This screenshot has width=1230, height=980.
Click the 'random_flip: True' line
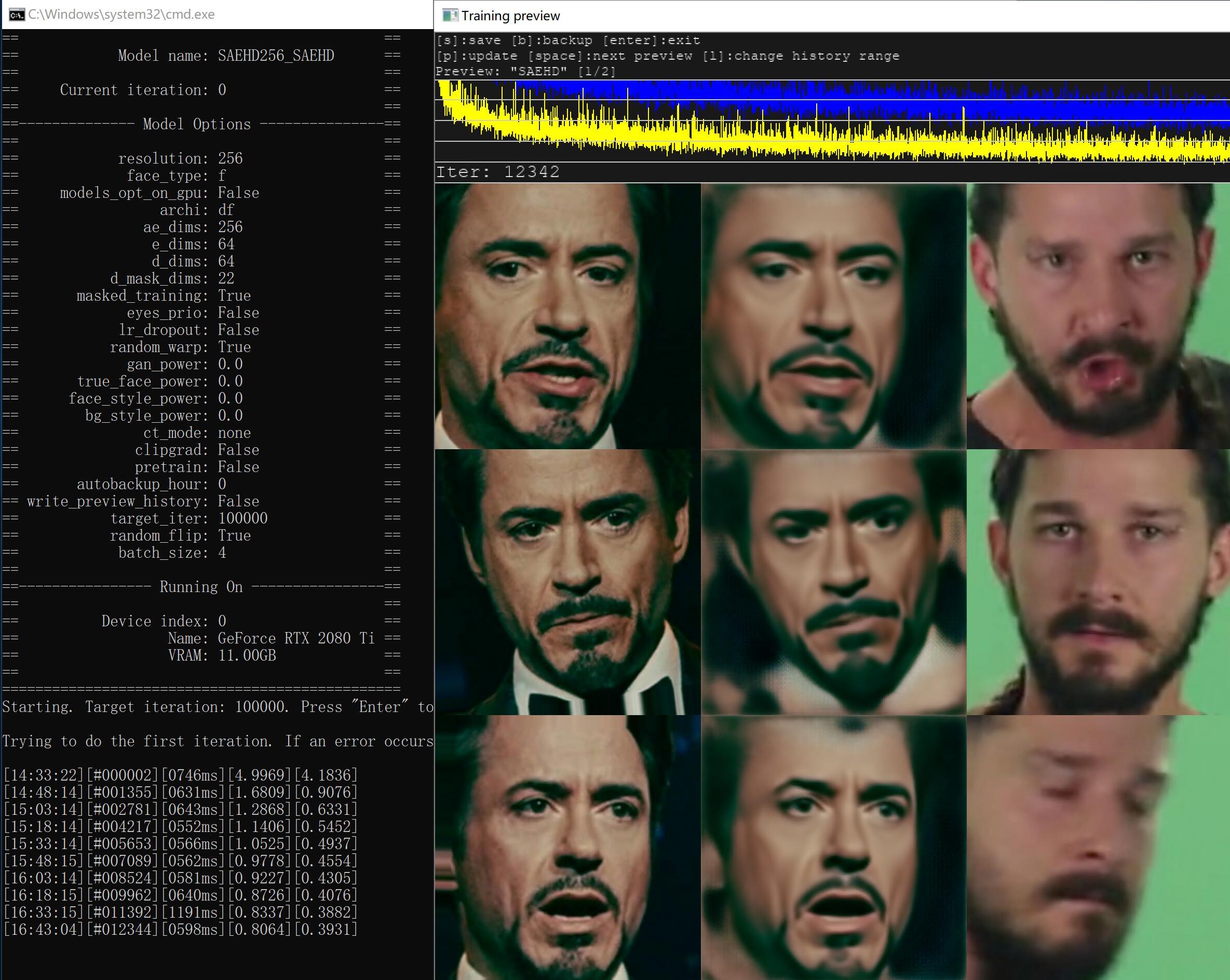point(180,535)
